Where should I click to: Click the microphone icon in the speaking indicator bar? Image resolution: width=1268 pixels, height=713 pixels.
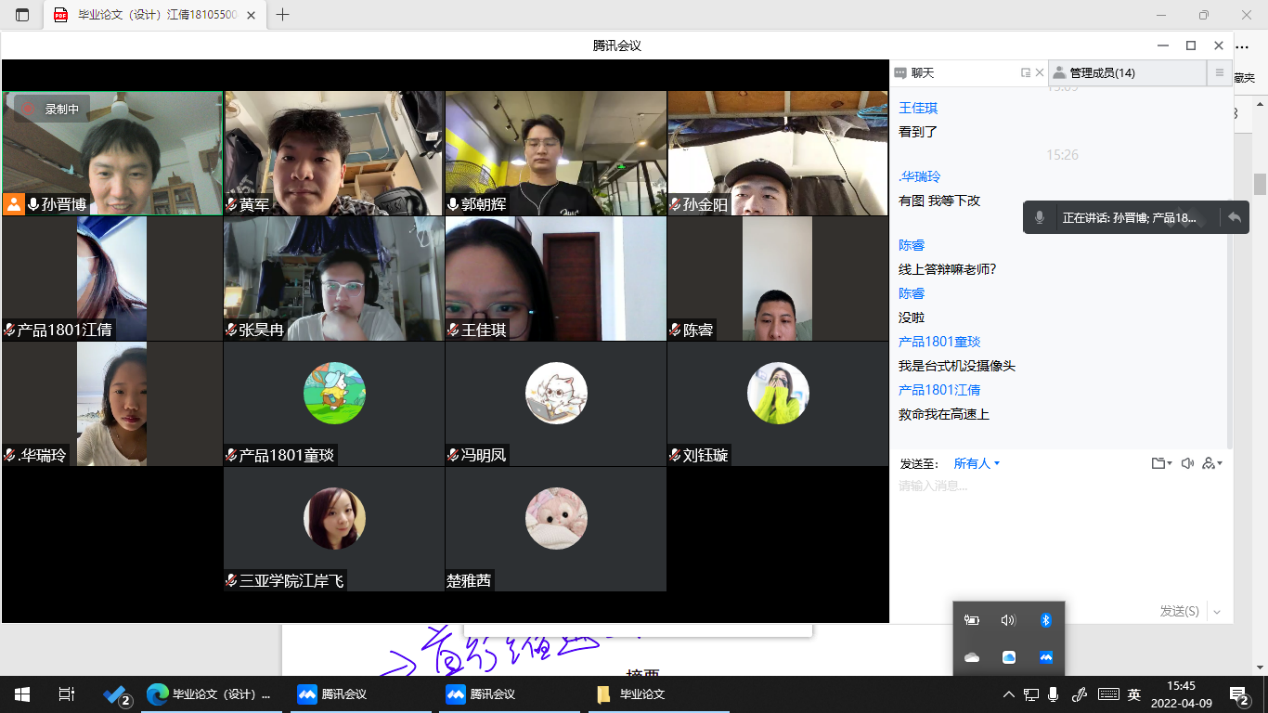[1039, 218]
